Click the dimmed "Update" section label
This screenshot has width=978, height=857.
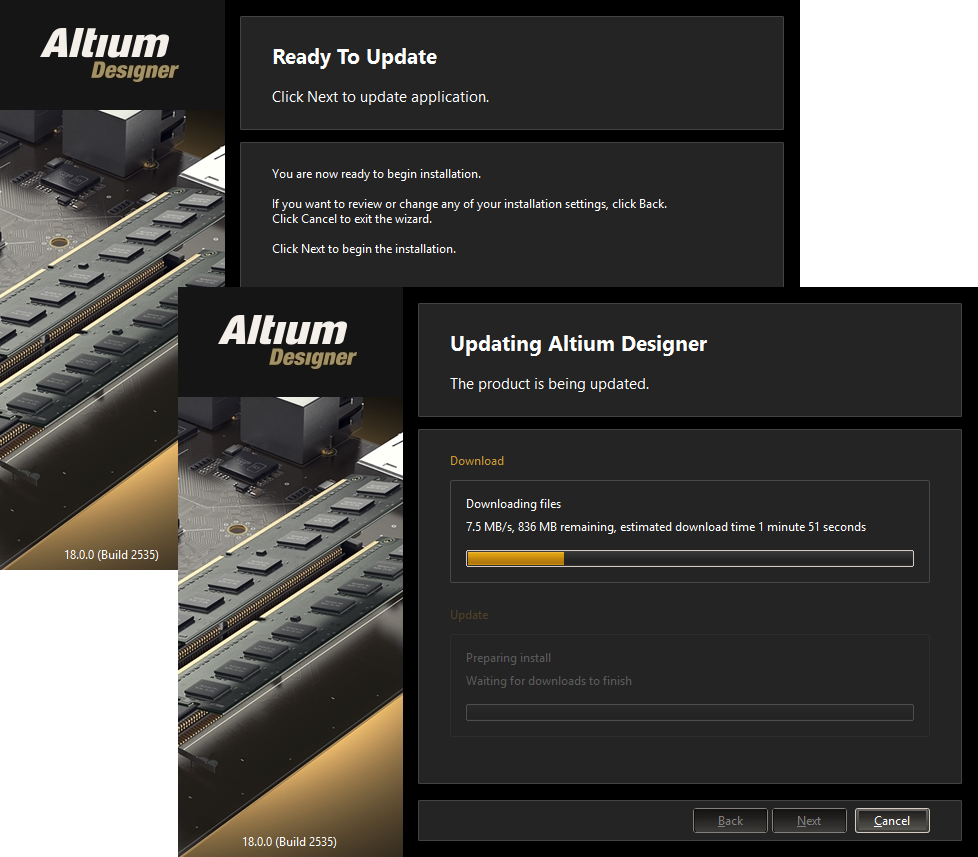coord(469,615)
